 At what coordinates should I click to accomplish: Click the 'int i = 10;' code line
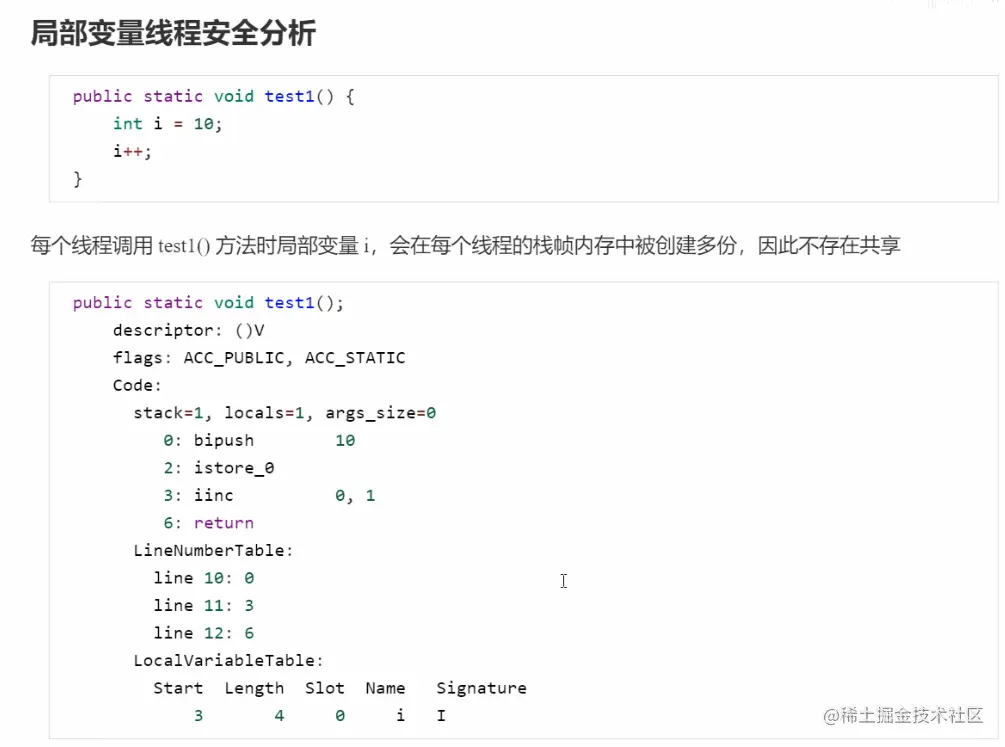pos(167,124)
